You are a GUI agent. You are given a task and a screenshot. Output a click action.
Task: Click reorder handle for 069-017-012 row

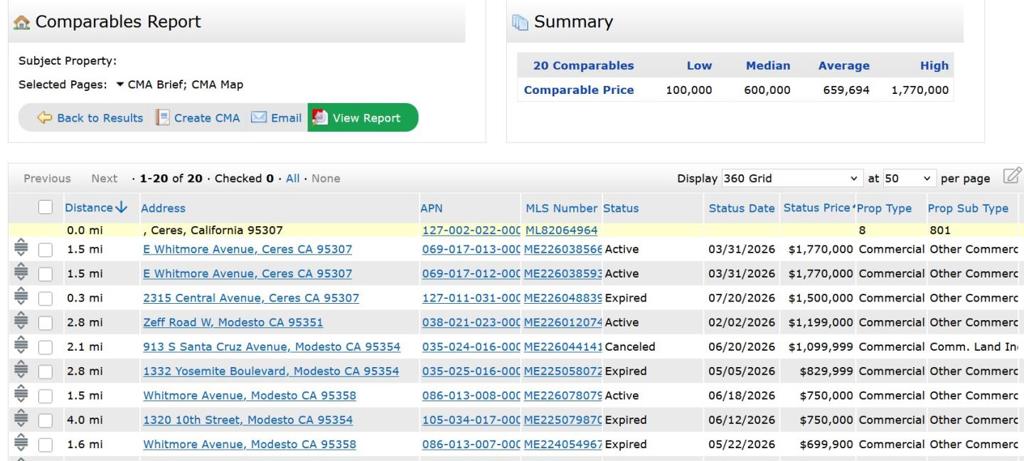pos(21,273)
